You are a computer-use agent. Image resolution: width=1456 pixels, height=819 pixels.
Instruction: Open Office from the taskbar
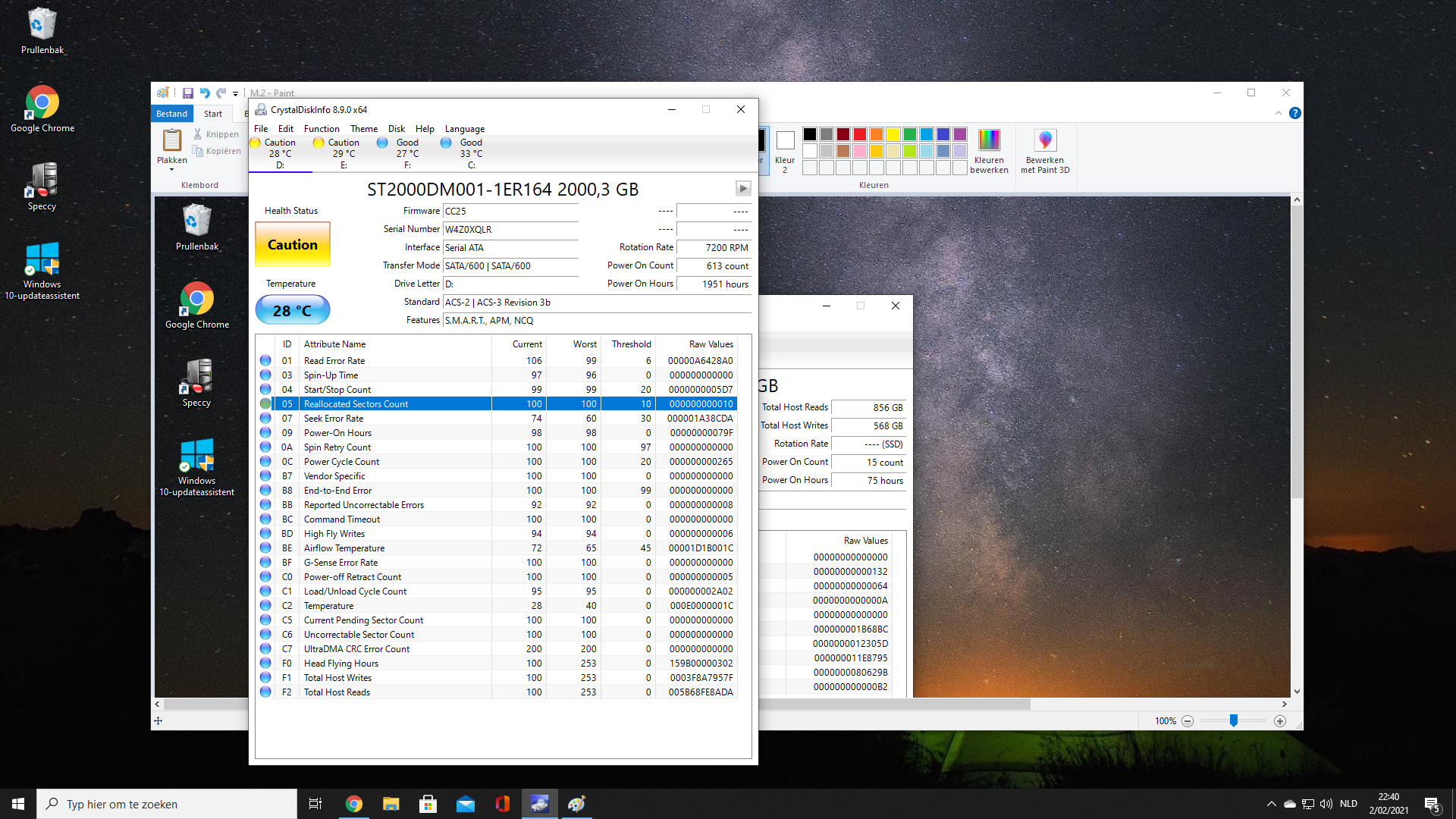click(x=502, y=804)
